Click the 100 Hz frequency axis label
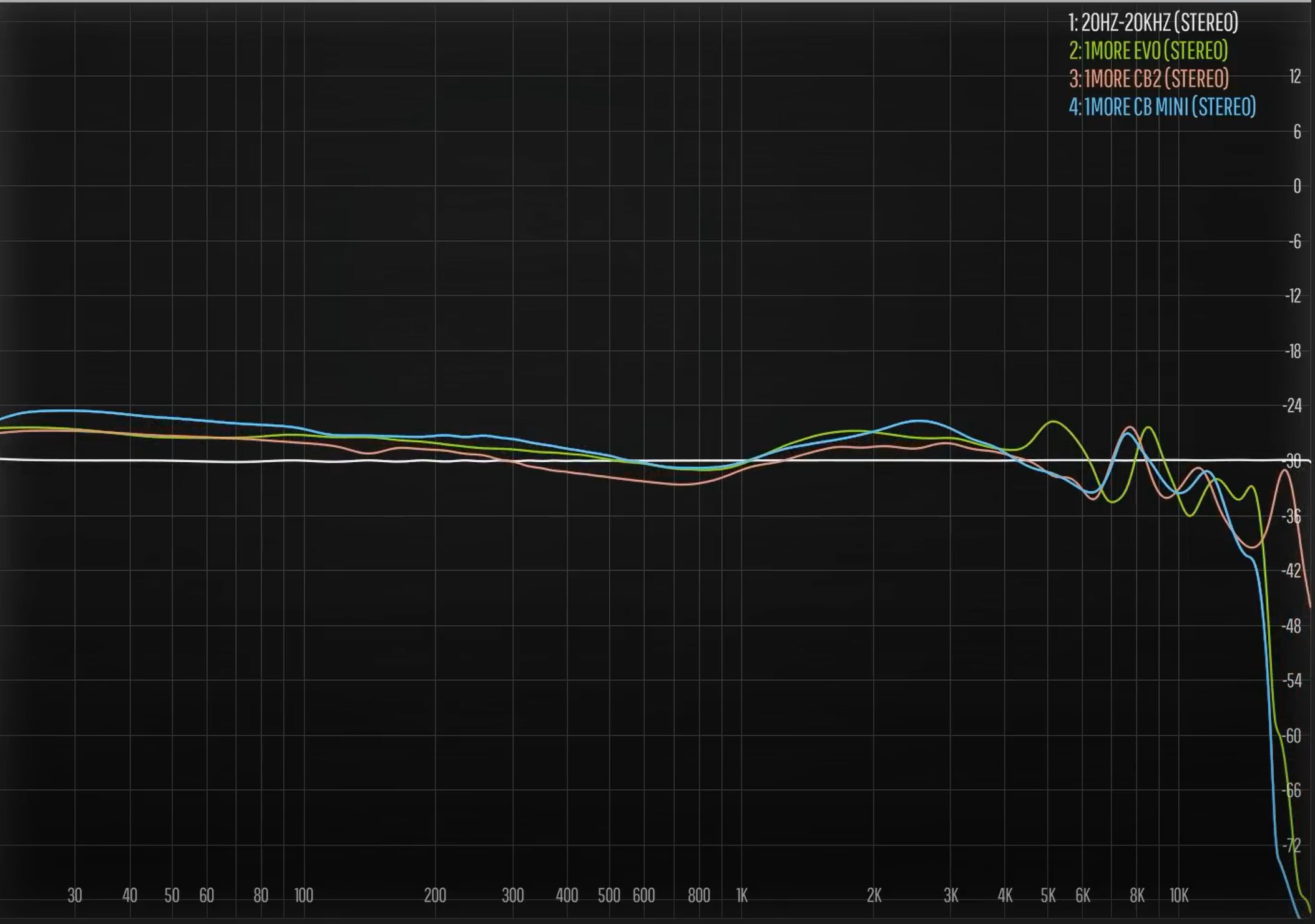The height and width of the screenshot is (924, 1315). (x=303, y=896)
